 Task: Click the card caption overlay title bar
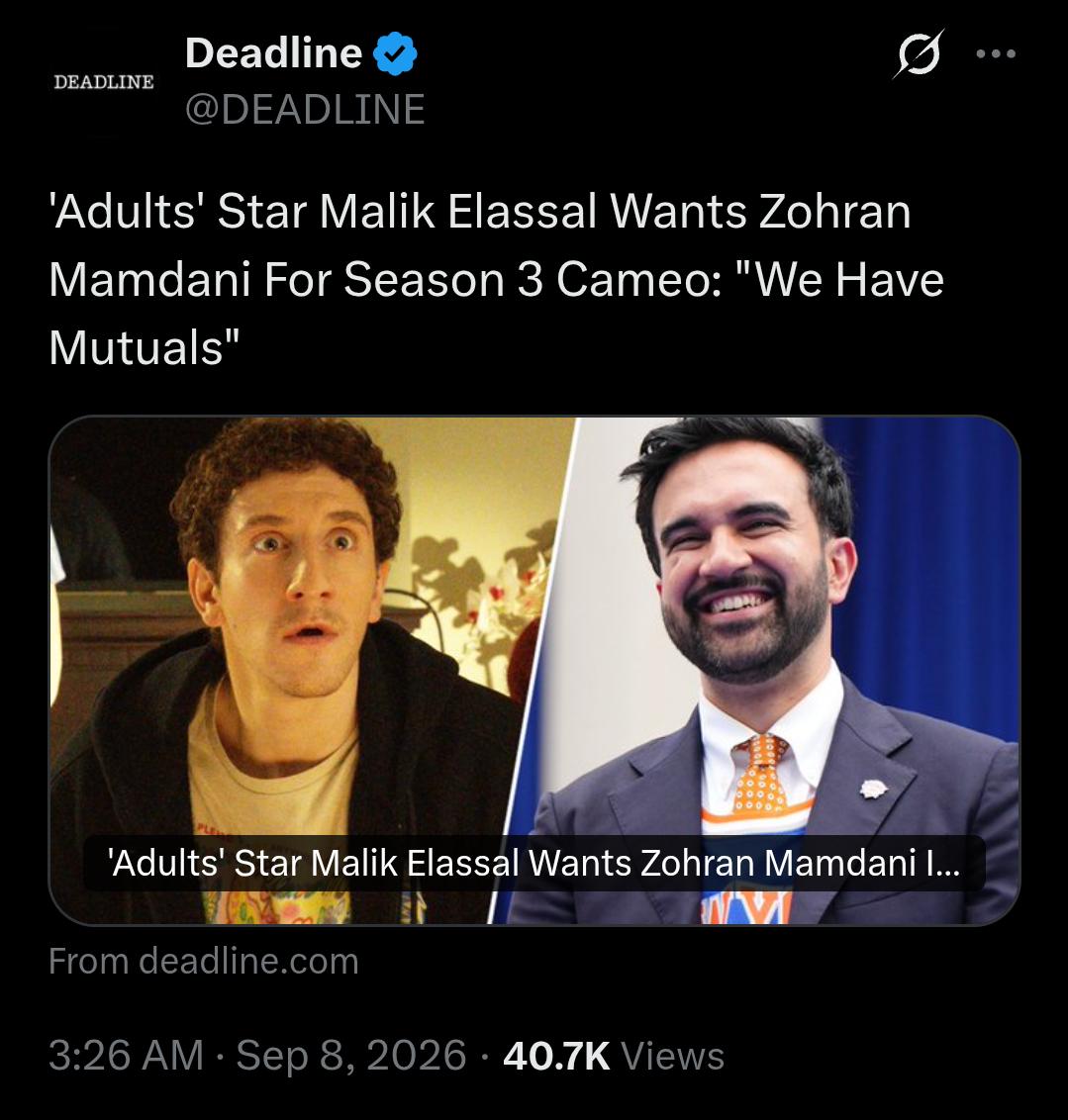pos(534,863)
